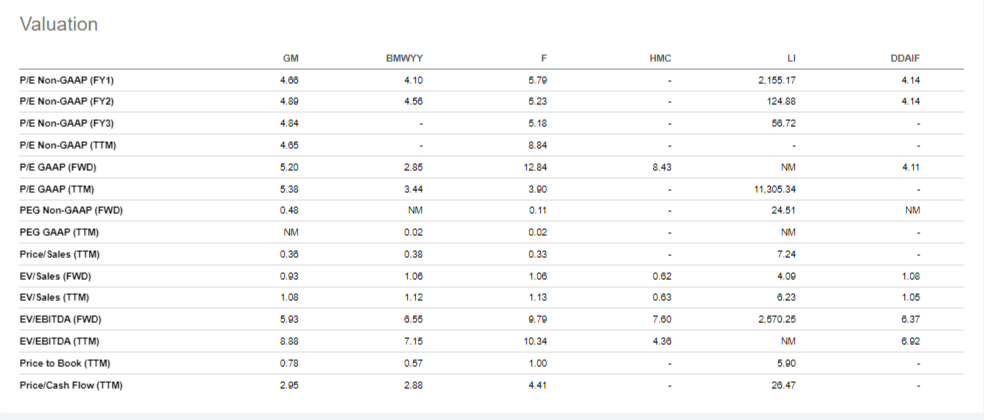Click LI's P/E FY1 value 2,155.17
Viewport: 984px width, 420px height.
point(776,80)
